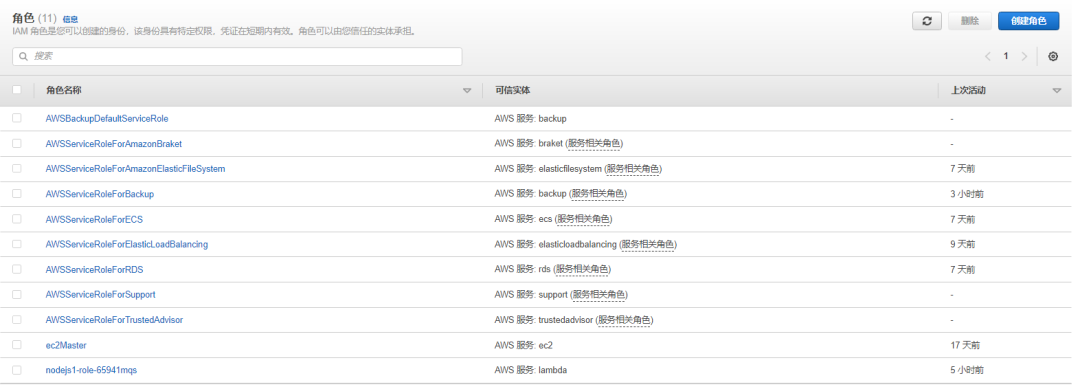This screenshot has height=389, width=1080.
Task: Click 服务相关角色 in the trustedadvisor row
Action: click(x=624, y=320)
